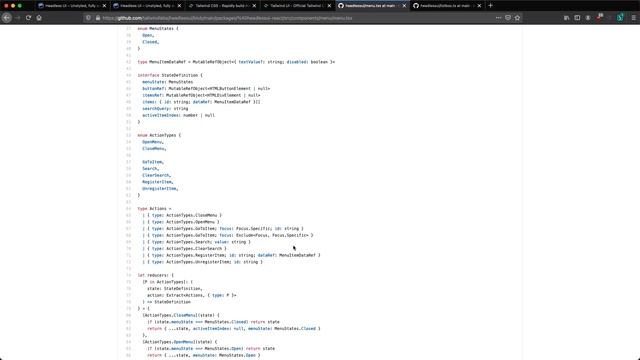Open the browser home page
This screenshot has width=640, height=360.
(39, 18)
